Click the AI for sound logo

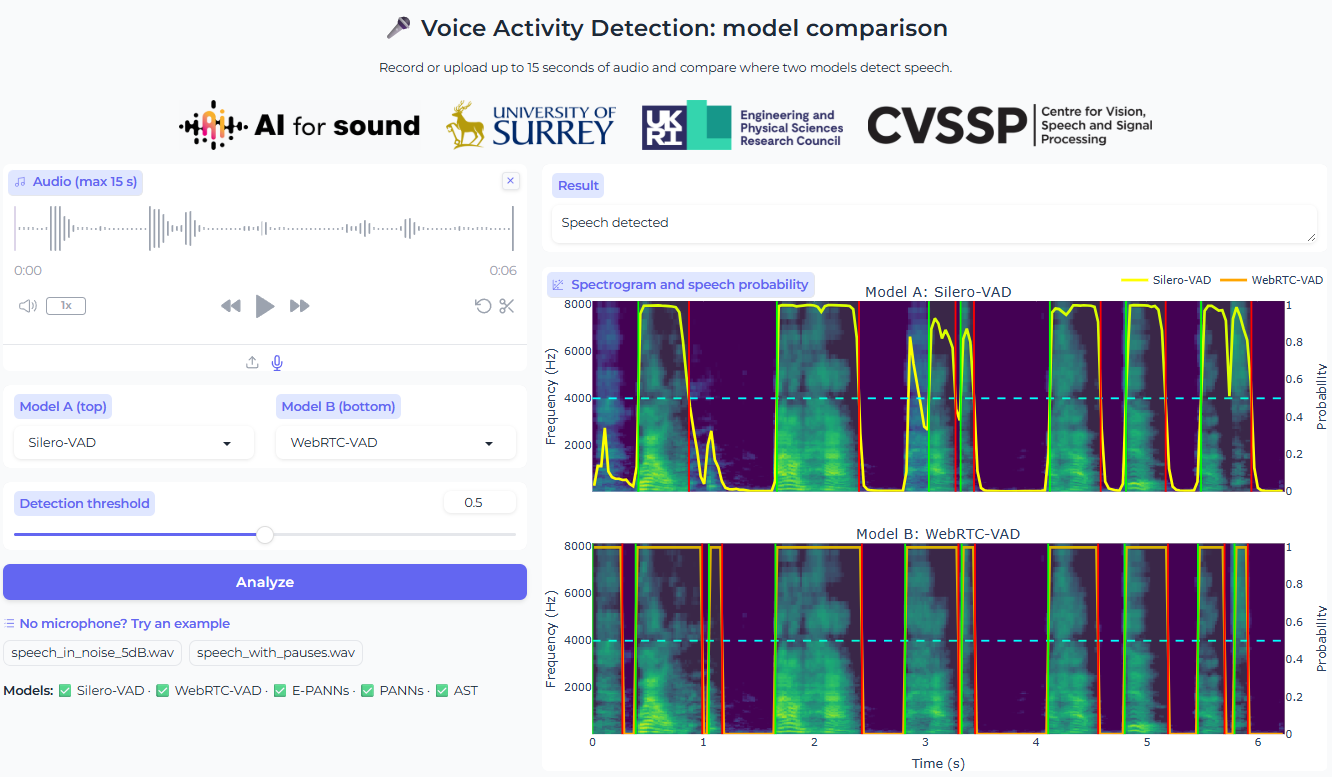pyautogui.click(x=299, y=125)
